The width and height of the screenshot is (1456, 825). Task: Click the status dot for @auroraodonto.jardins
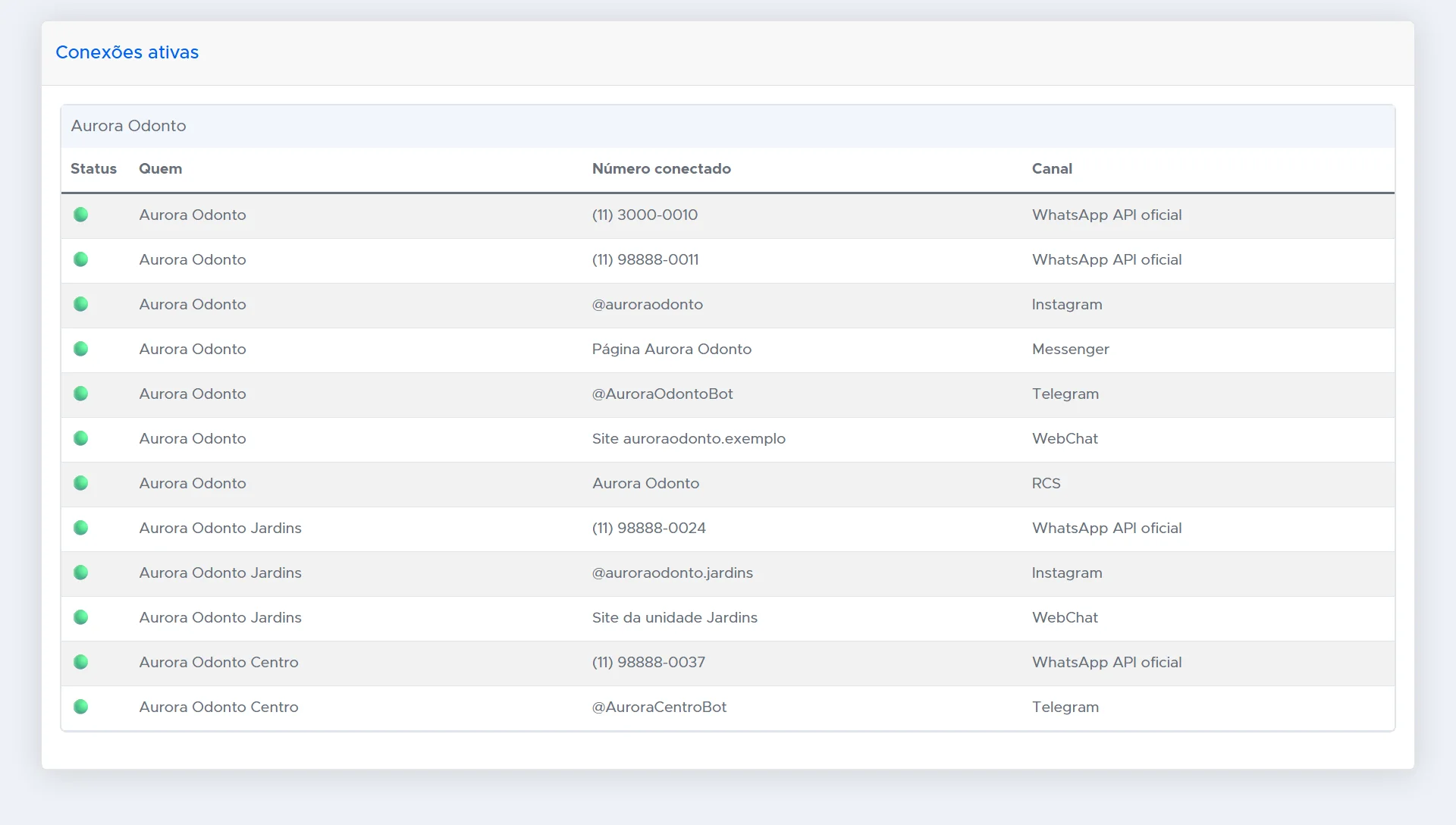tap(80, 572)
